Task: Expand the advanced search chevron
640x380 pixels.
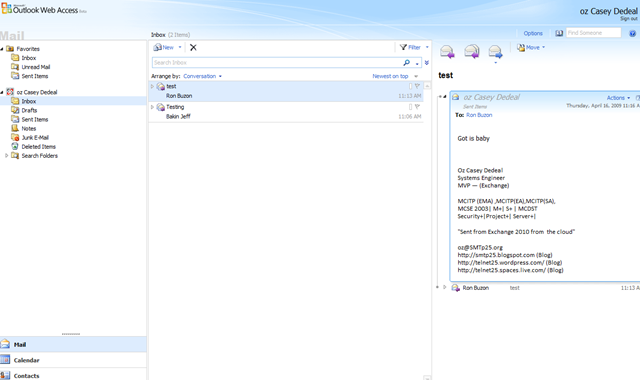Action: [427, 63]
